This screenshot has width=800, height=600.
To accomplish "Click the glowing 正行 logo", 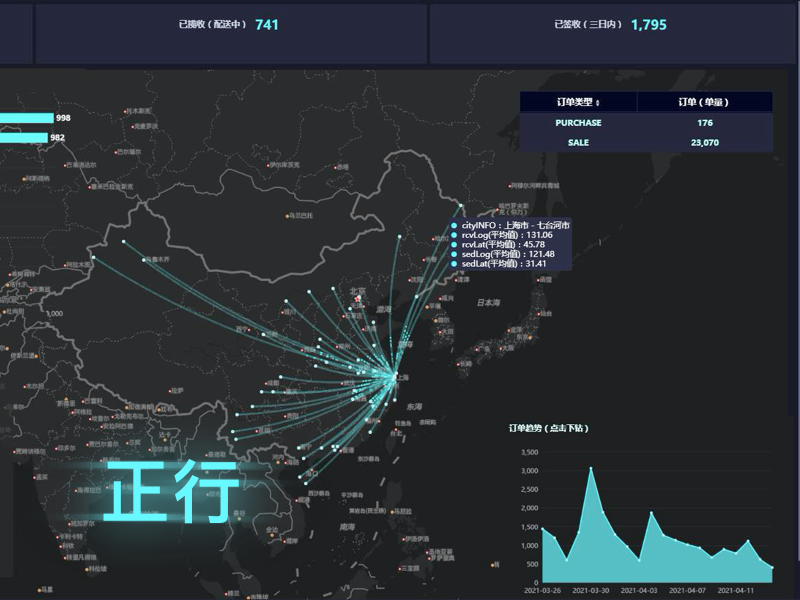I will 172,492.
